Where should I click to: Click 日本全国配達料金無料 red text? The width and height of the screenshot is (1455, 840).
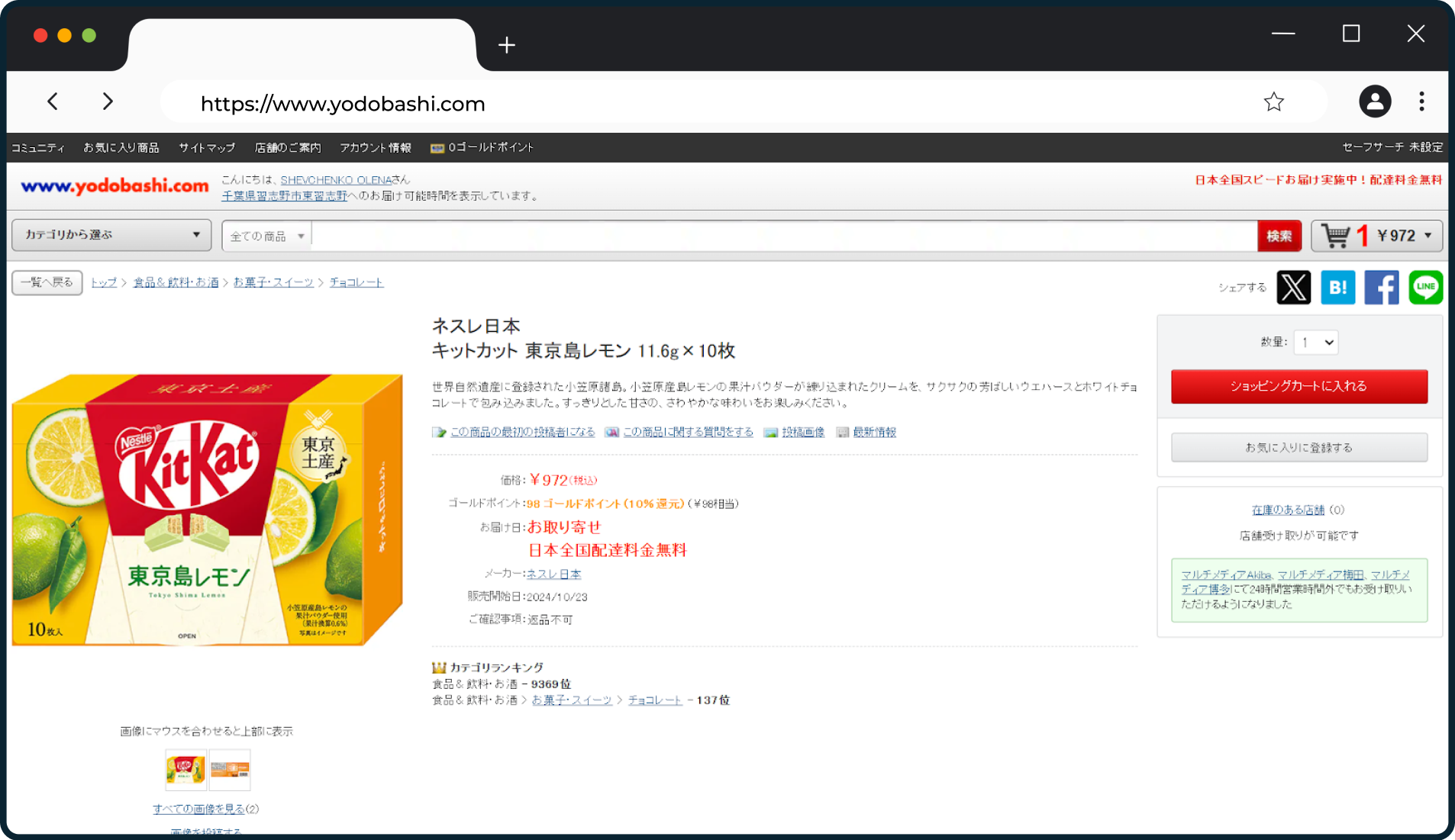pyautogui.click(x=608, y=550)
